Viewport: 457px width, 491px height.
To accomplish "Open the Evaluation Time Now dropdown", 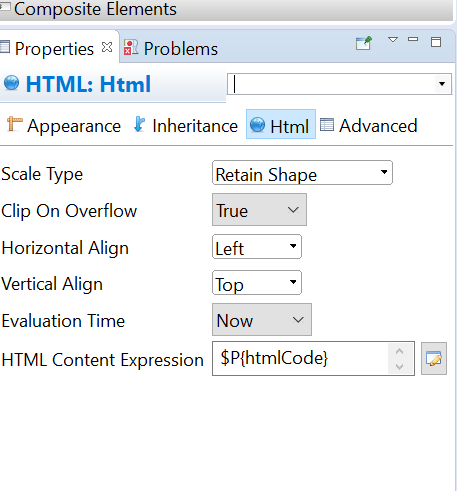I will click(262, 319).
